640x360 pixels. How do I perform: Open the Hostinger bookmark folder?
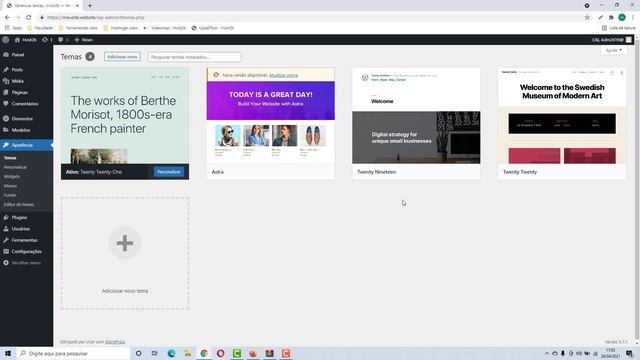click(121, 28)
